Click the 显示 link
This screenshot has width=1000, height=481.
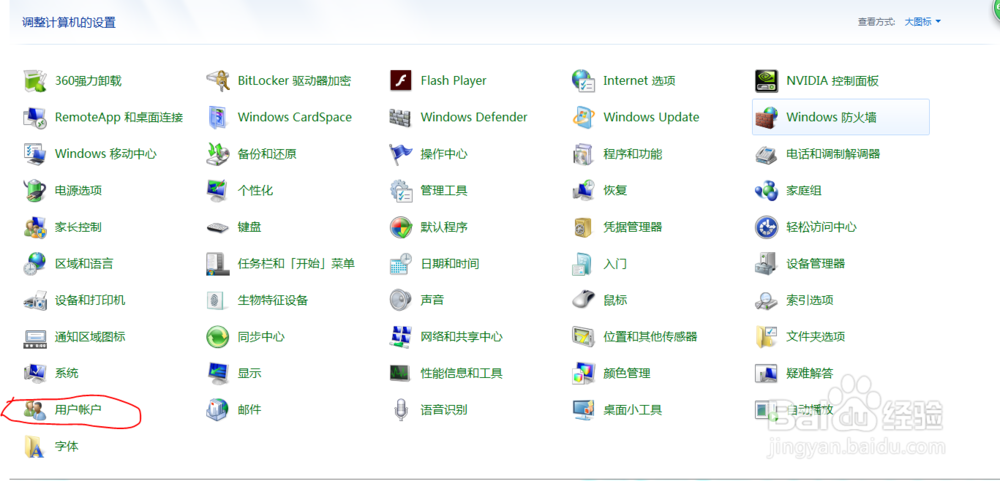249,373
